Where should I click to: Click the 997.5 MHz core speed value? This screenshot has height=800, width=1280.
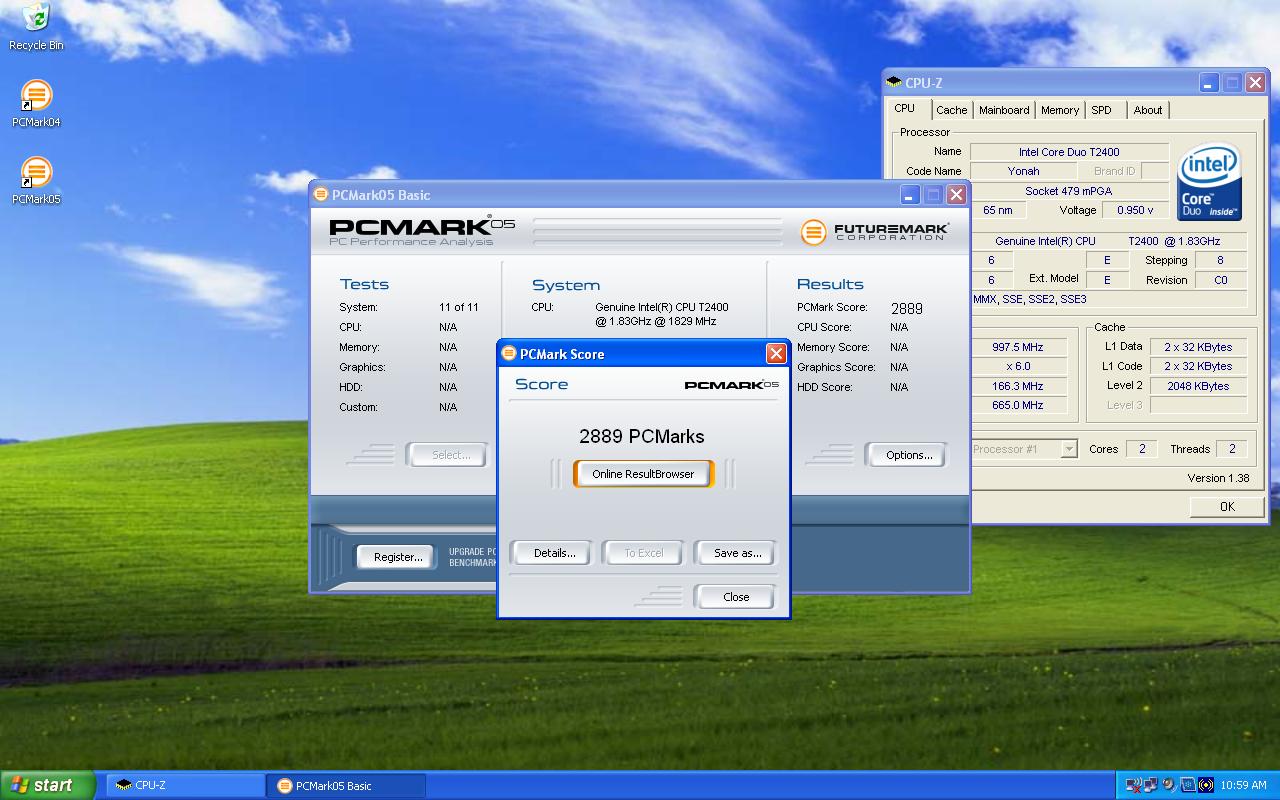1018,347
